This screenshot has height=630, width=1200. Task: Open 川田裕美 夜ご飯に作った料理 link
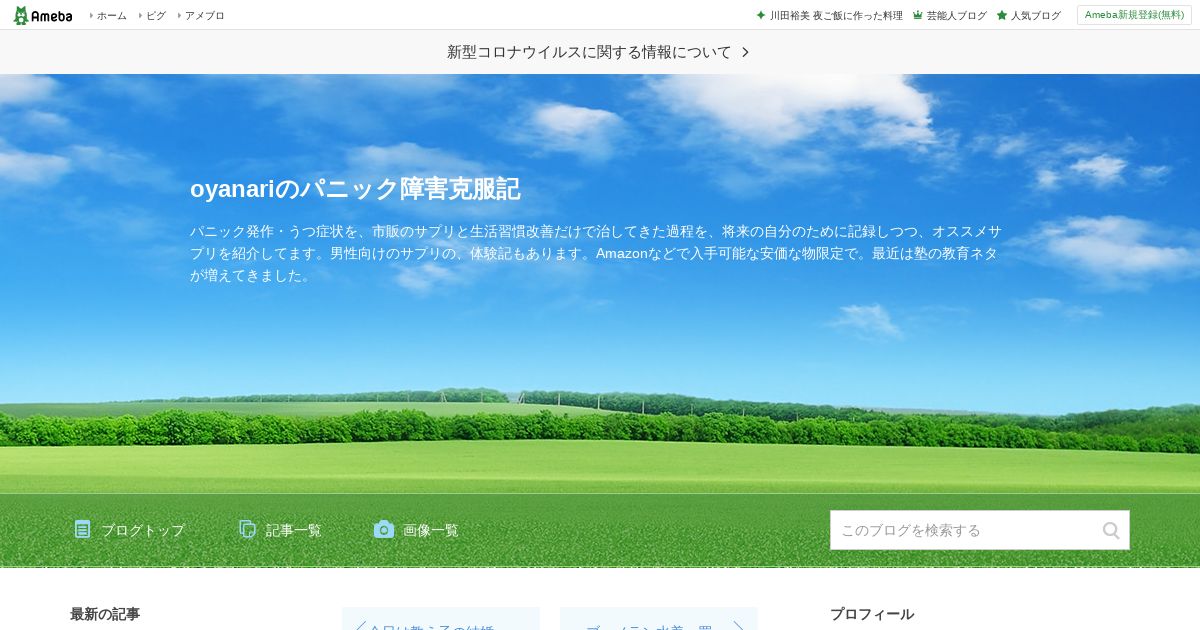[836, 16]
